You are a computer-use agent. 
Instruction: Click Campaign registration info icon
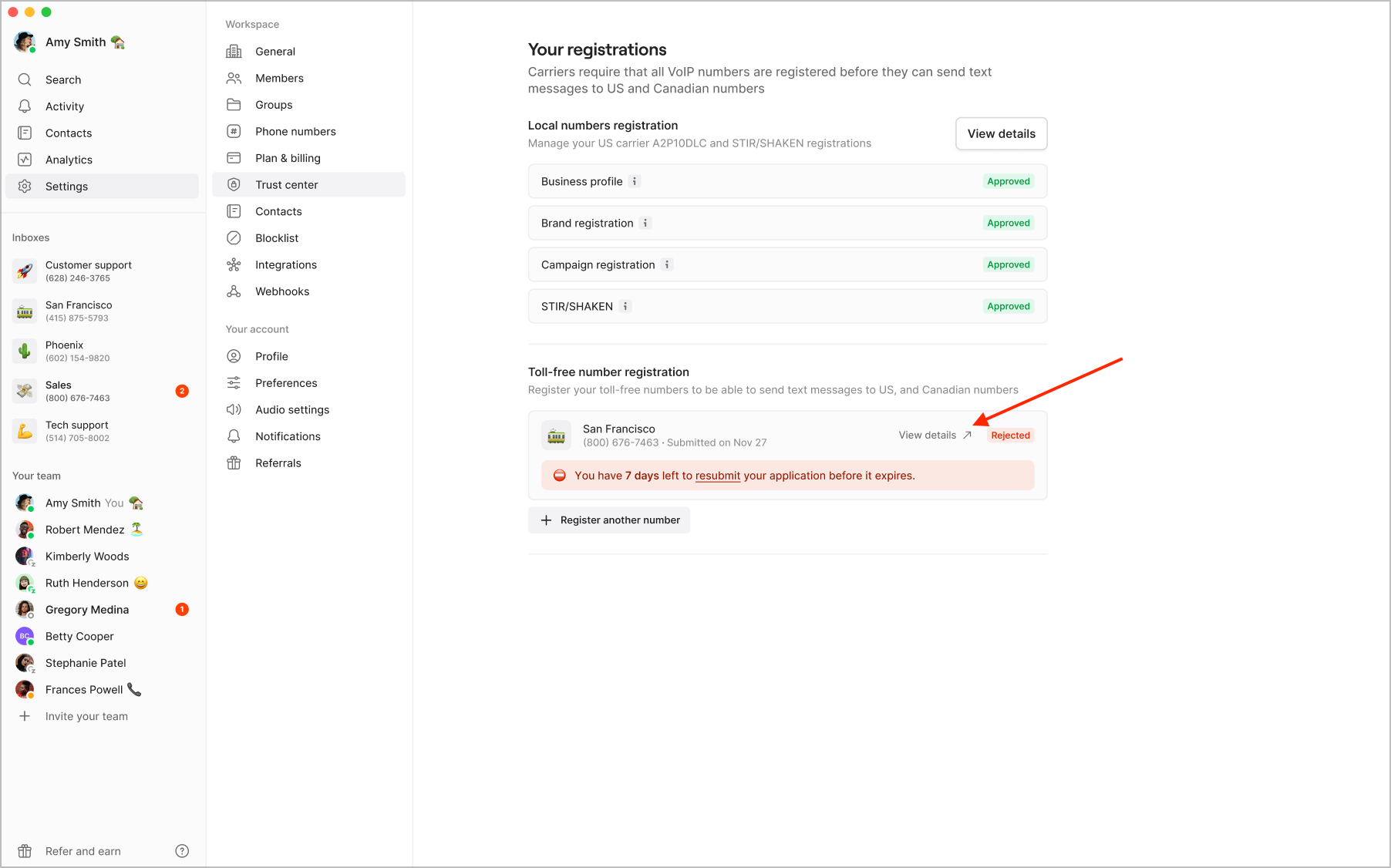point(667,264)
